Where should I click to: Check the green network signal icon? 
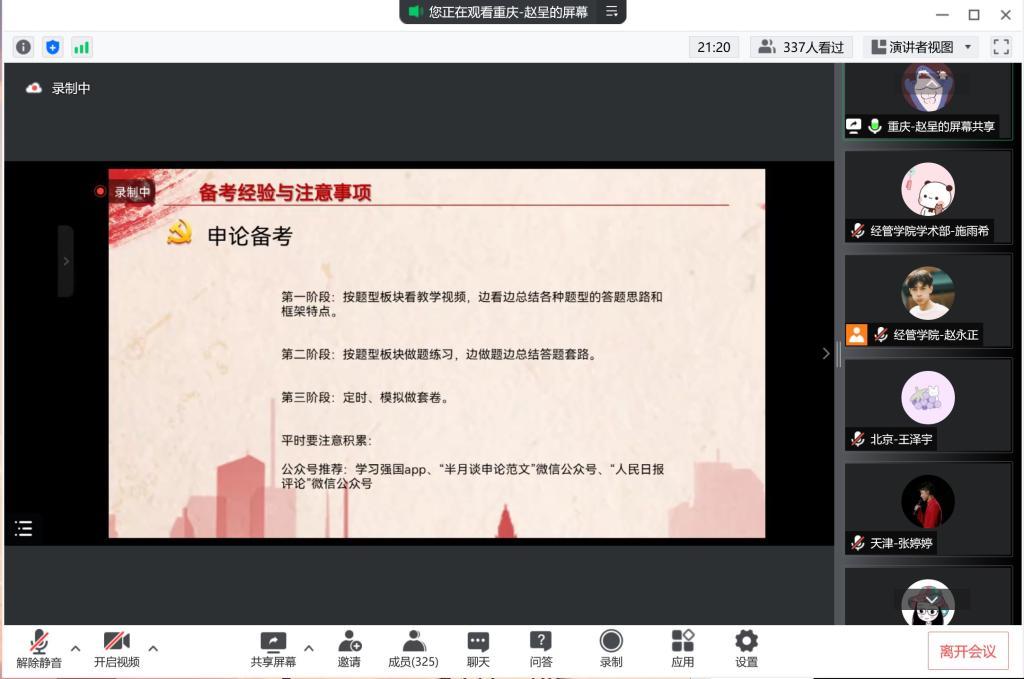(x=82, y=47)
